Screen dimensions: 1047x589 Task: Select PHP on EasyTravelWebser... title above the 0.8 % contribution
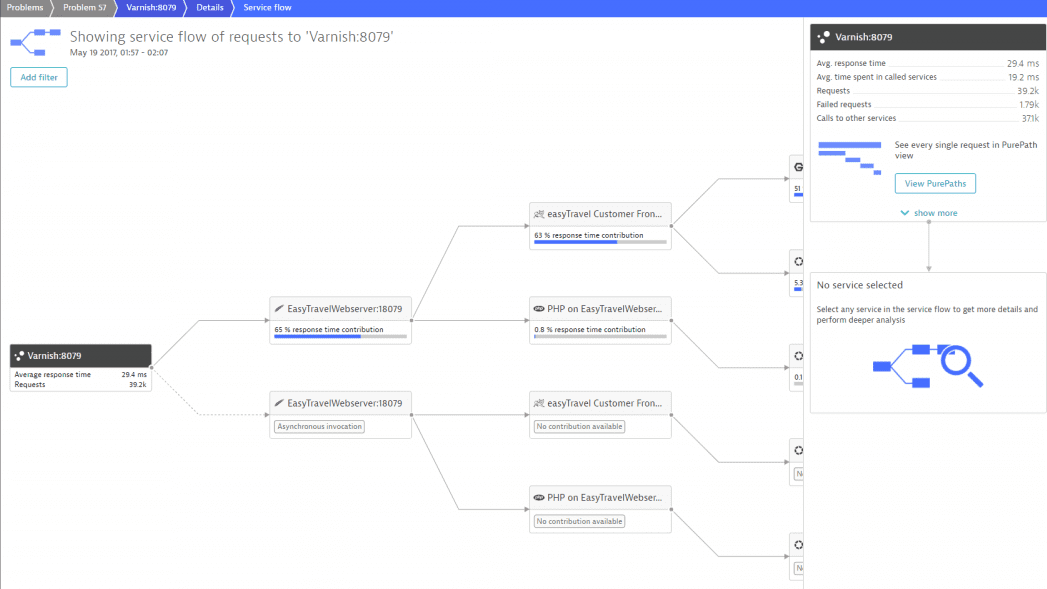point(604,309)
